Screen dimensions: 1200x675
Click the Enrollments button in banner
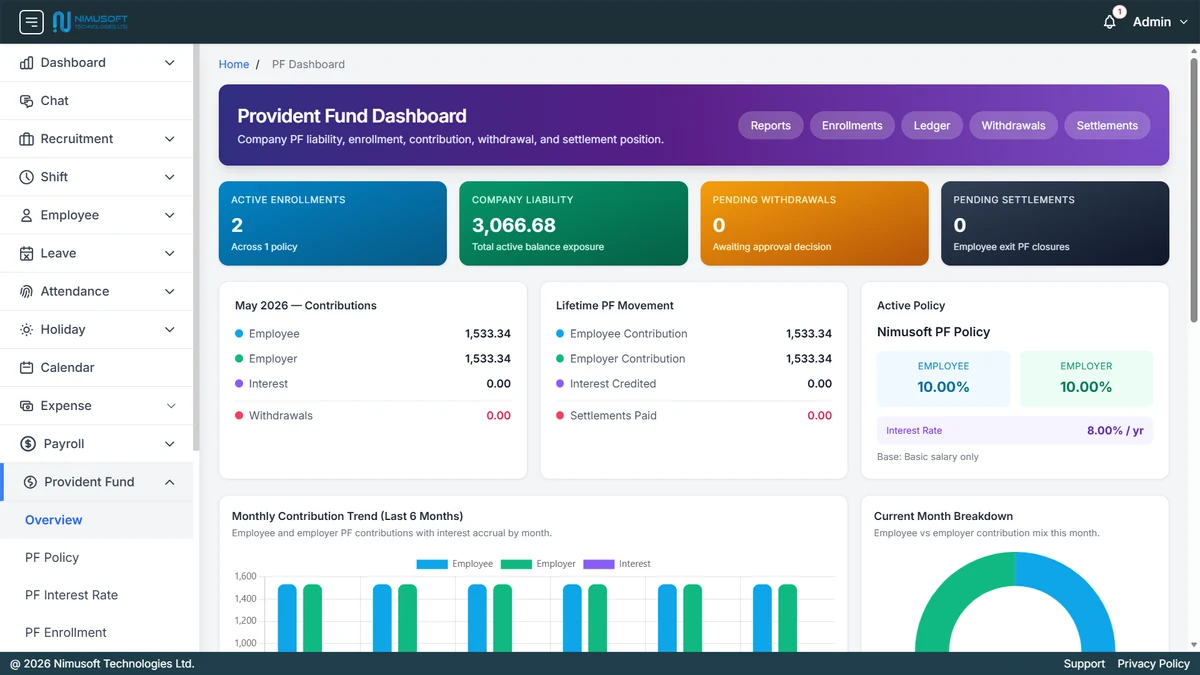tap(852, 125)
